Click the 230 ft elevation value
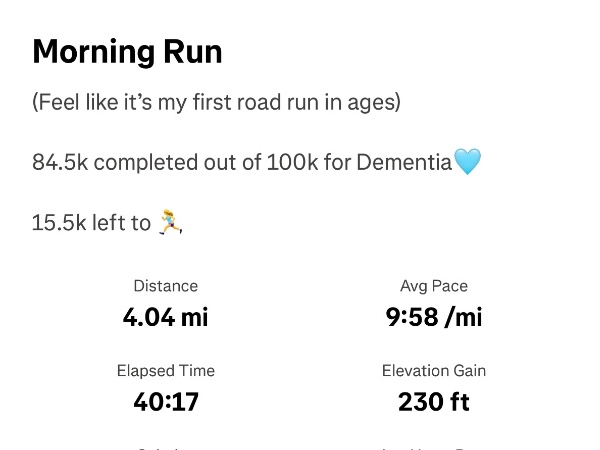 tap(434, 402)
